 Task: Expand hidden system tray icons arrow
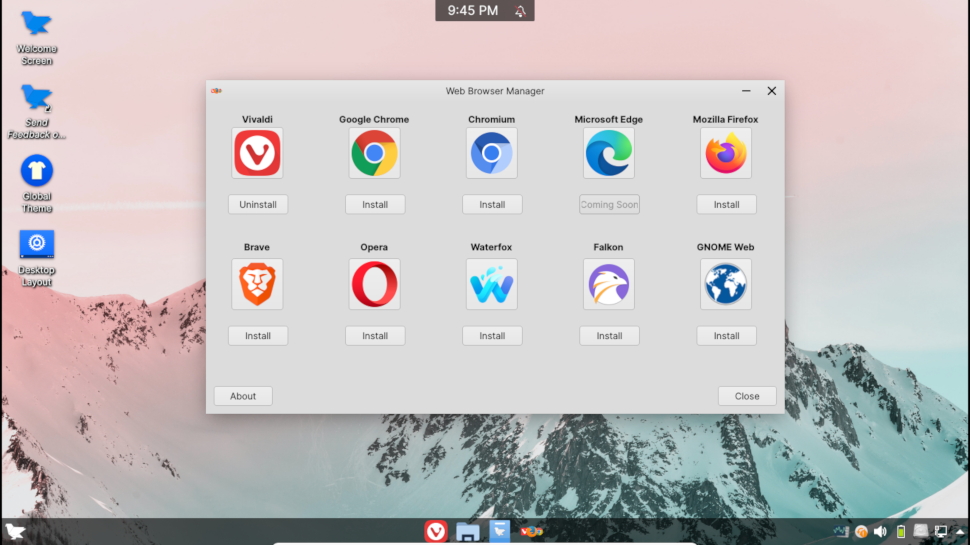(x=959, y=531)
